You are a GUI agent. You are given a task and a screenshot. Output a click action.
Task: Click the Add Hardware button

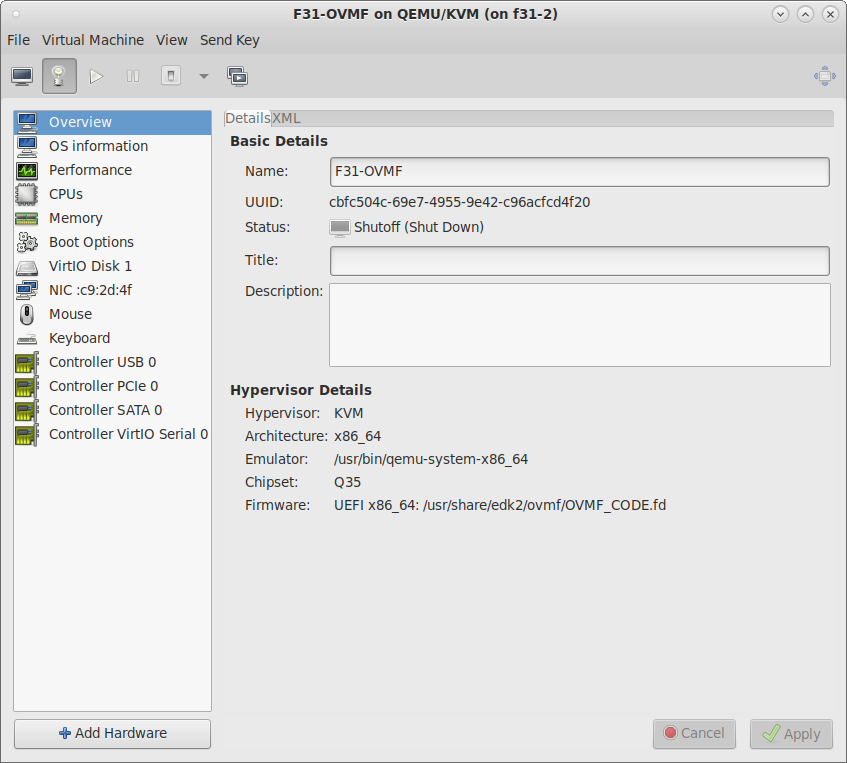tap(112, 733)
